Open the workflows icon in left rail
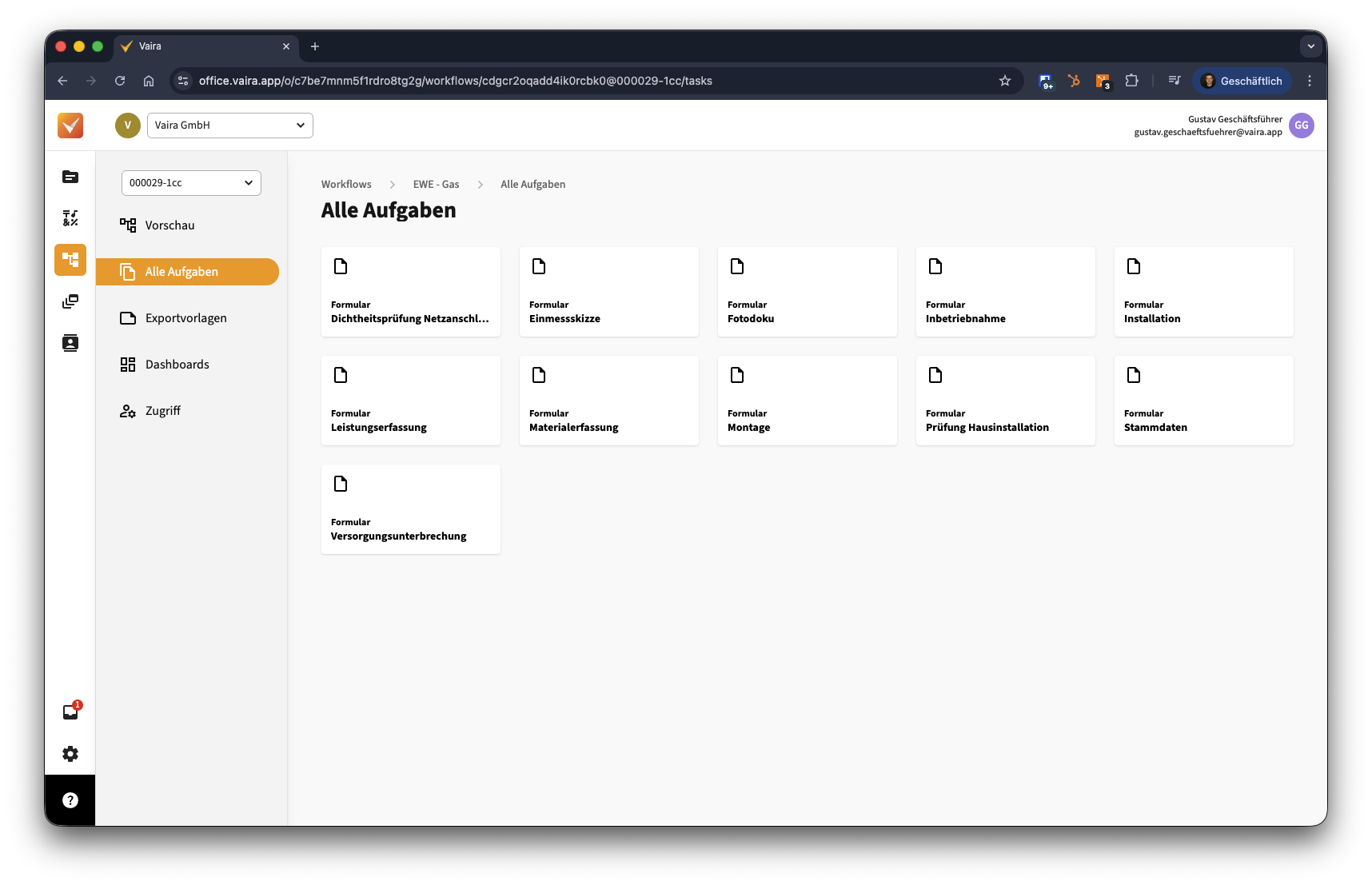Image resolution: width=1372 pixels, height=885 pixels. pyautogui.click(x=70, y=260)
